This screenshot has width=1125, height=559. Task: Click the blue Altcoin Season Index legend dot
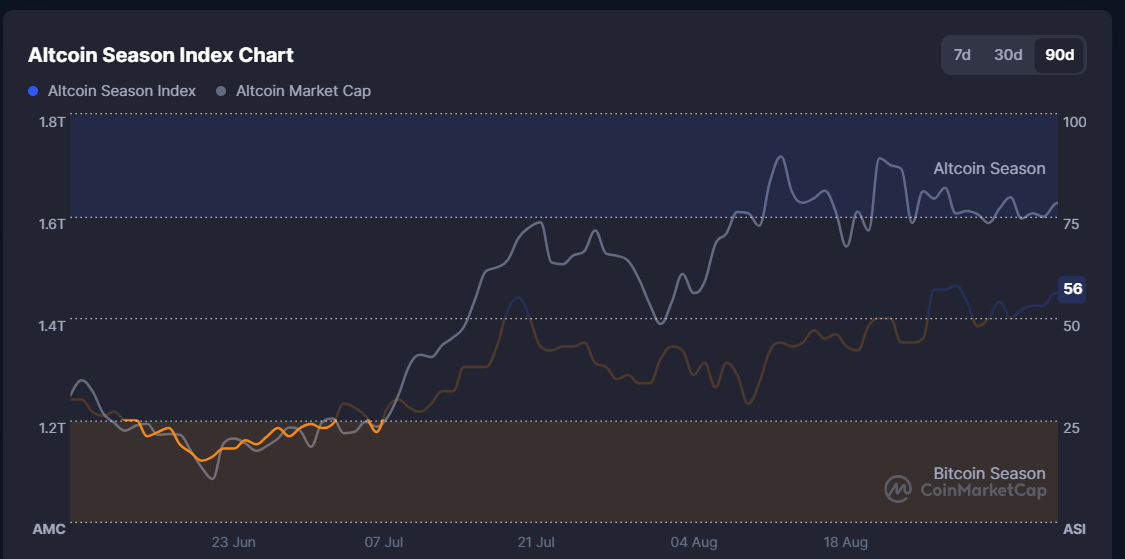(x=33, y=91)
